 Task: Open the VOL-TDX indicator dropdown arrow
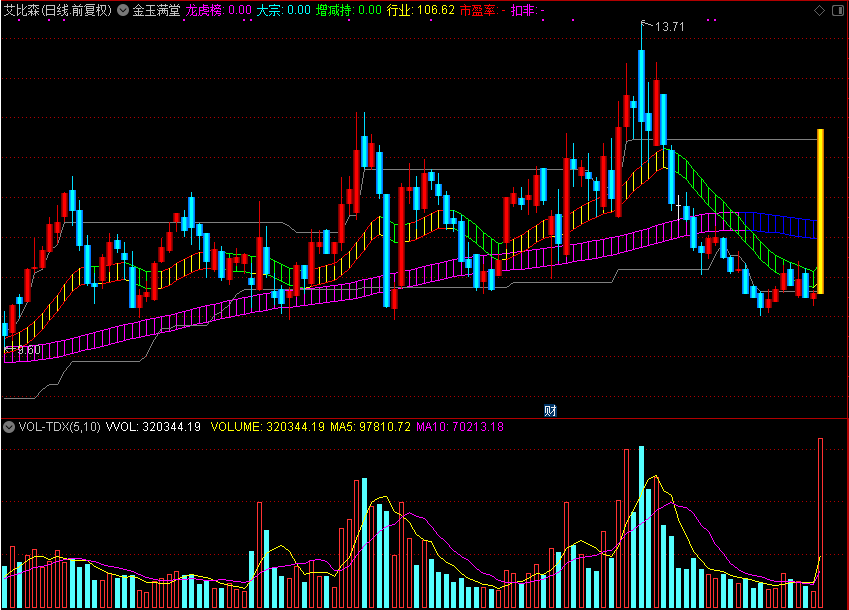pos(9,427)
